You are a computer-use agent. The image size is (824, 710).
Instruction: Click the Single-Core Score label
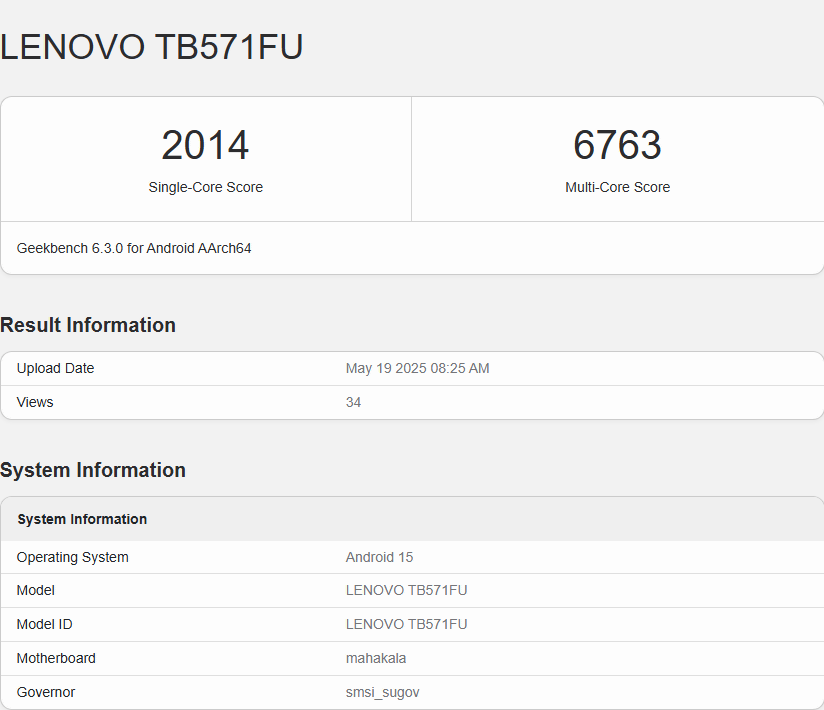coord(205,187)
